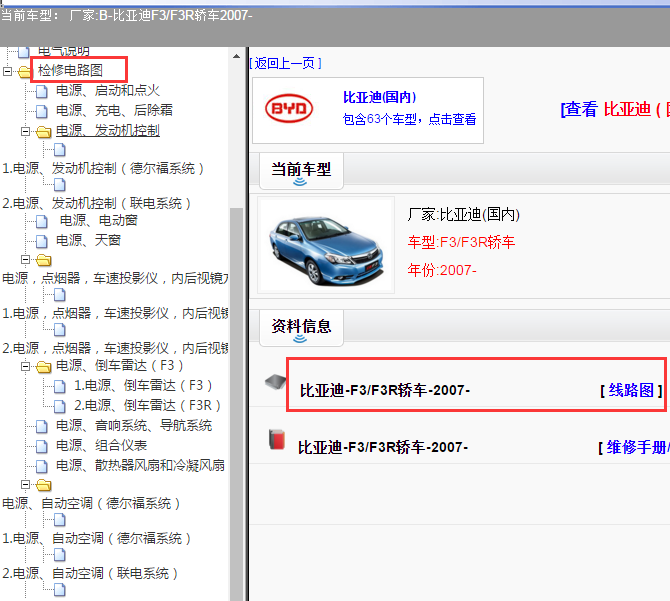The image size is (670, 601).
Task: Click 查看 比亚迪 link at right
Action: (615, 109)
